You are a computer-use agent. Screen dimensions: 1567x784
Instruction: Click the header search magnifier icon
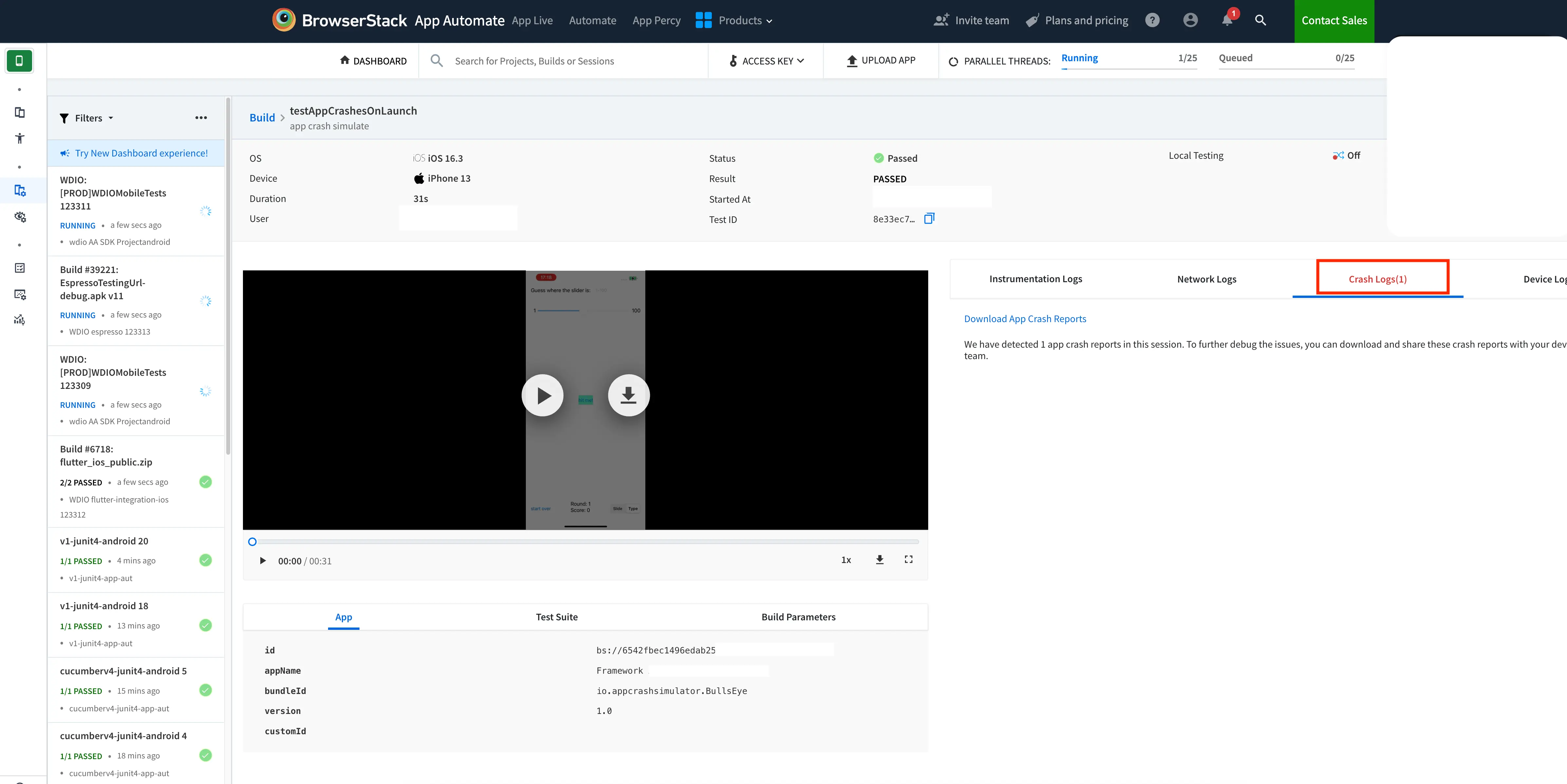pos(1261,20)
